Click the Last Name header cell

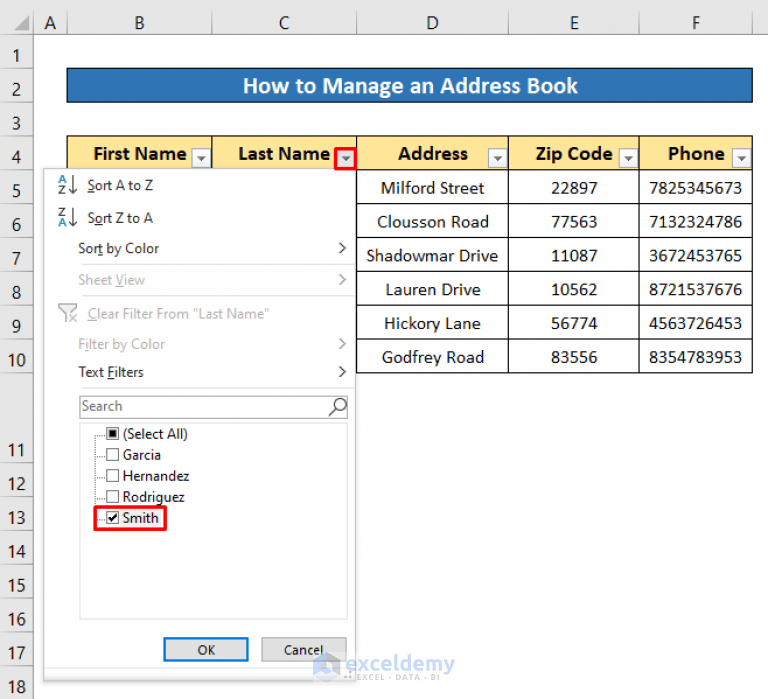284,153
